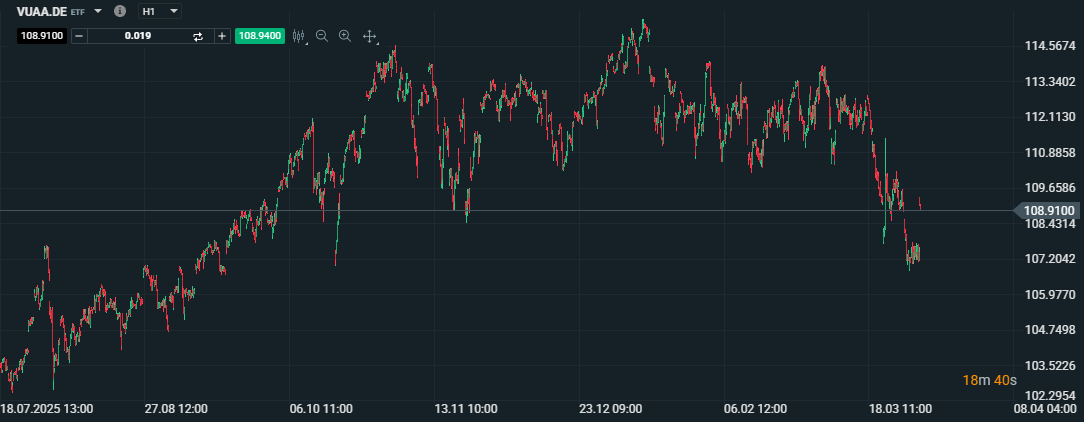Click the green 108.9400 buy price button

[260, 36]
